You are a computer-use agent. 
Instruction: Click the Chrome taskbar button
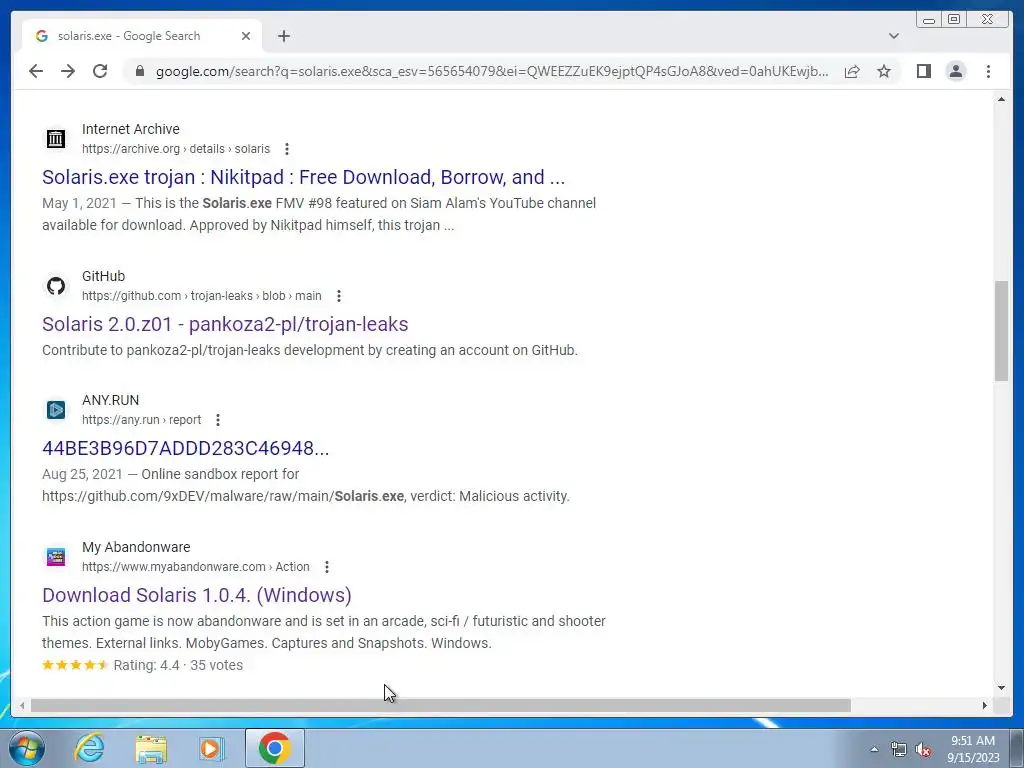(274, 748)
